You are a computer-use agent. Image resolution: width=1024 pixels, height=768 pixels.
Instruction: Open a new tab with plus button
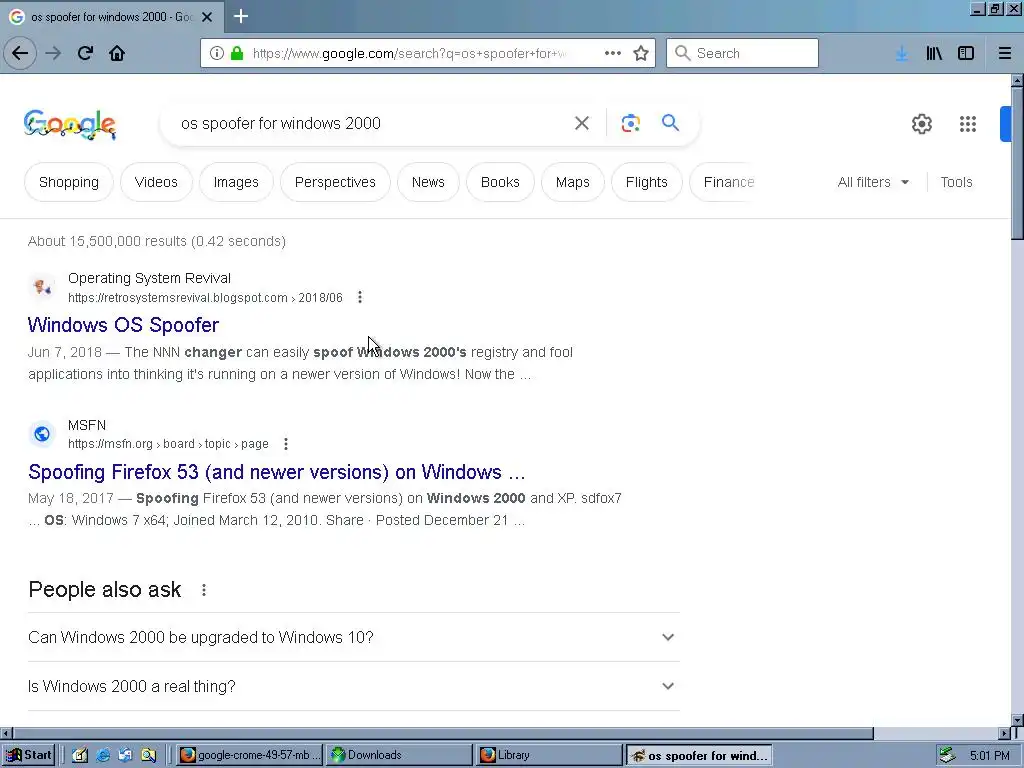click(241, 16)
